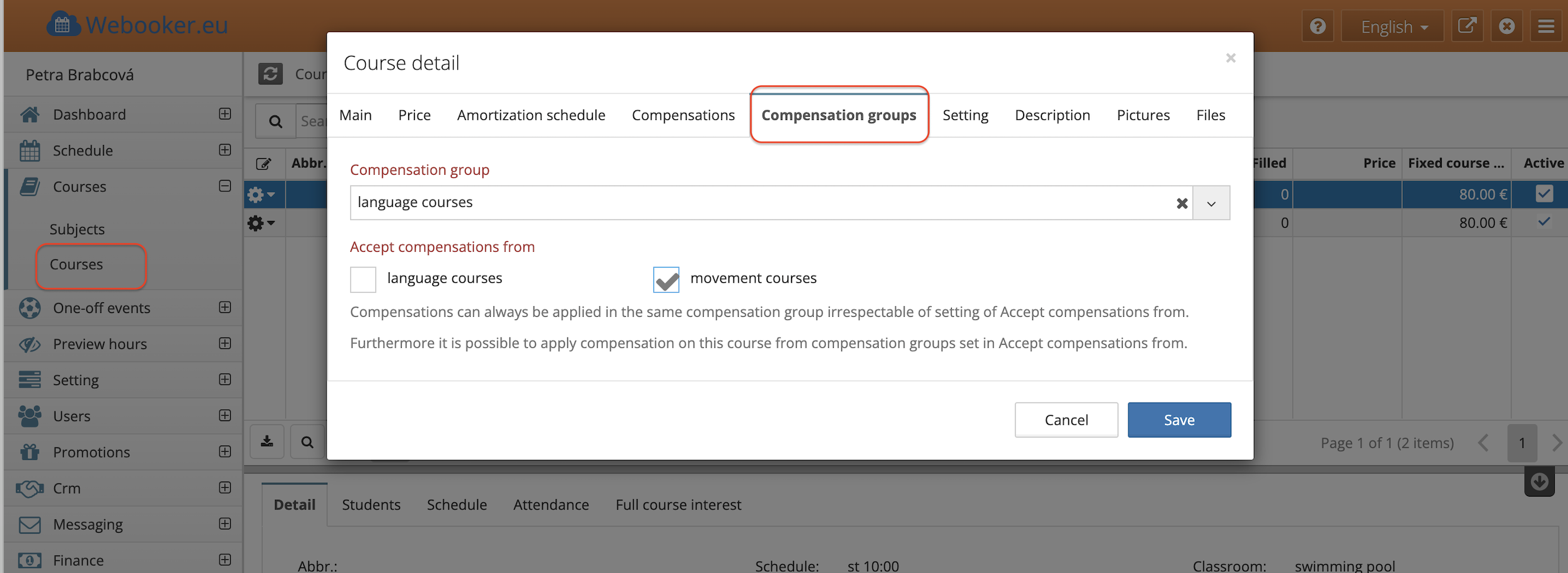This screenshot has height=573, width=1568.
Task: Open the English language dropdown
Action: point(1393,27)
